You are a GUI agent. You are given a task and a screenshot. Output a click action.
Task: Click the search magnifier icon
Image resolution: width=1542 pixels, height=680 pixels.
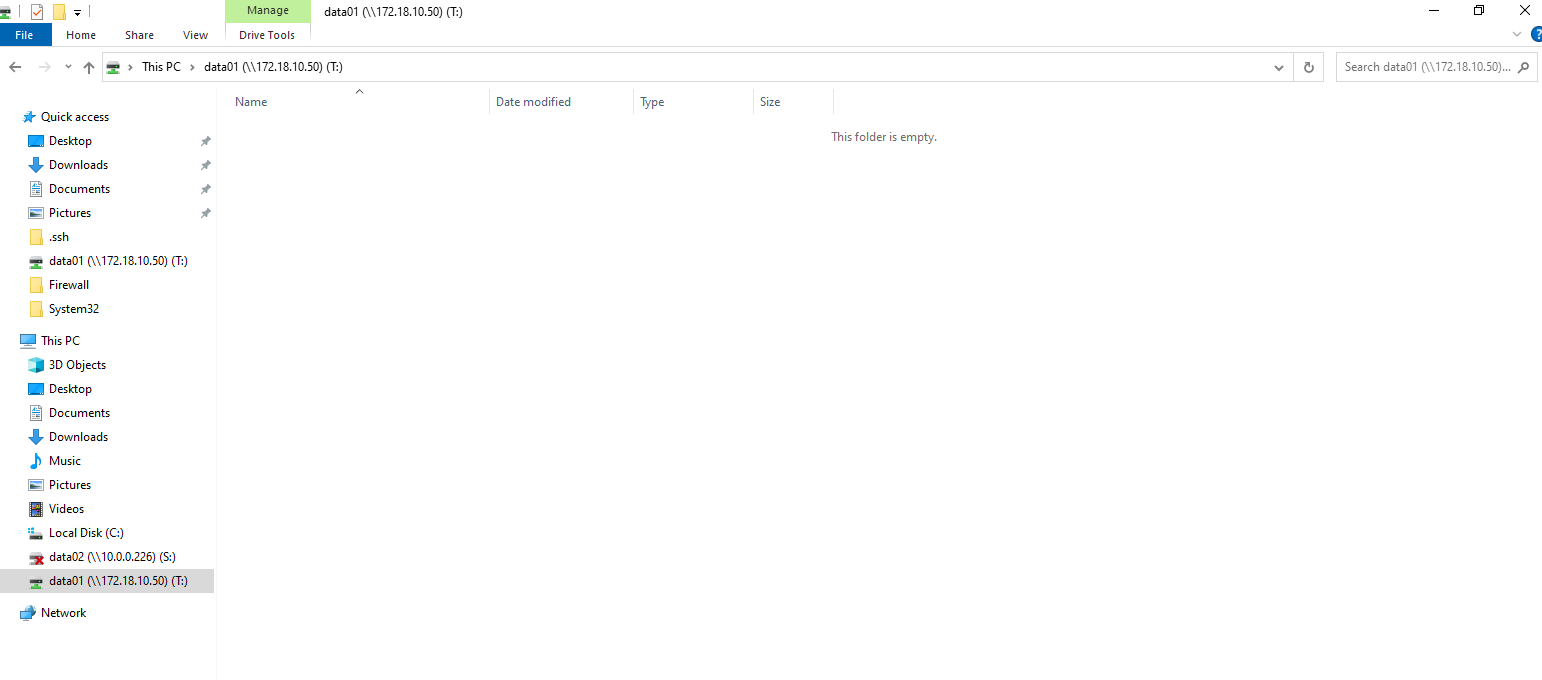coord(1524,67)
